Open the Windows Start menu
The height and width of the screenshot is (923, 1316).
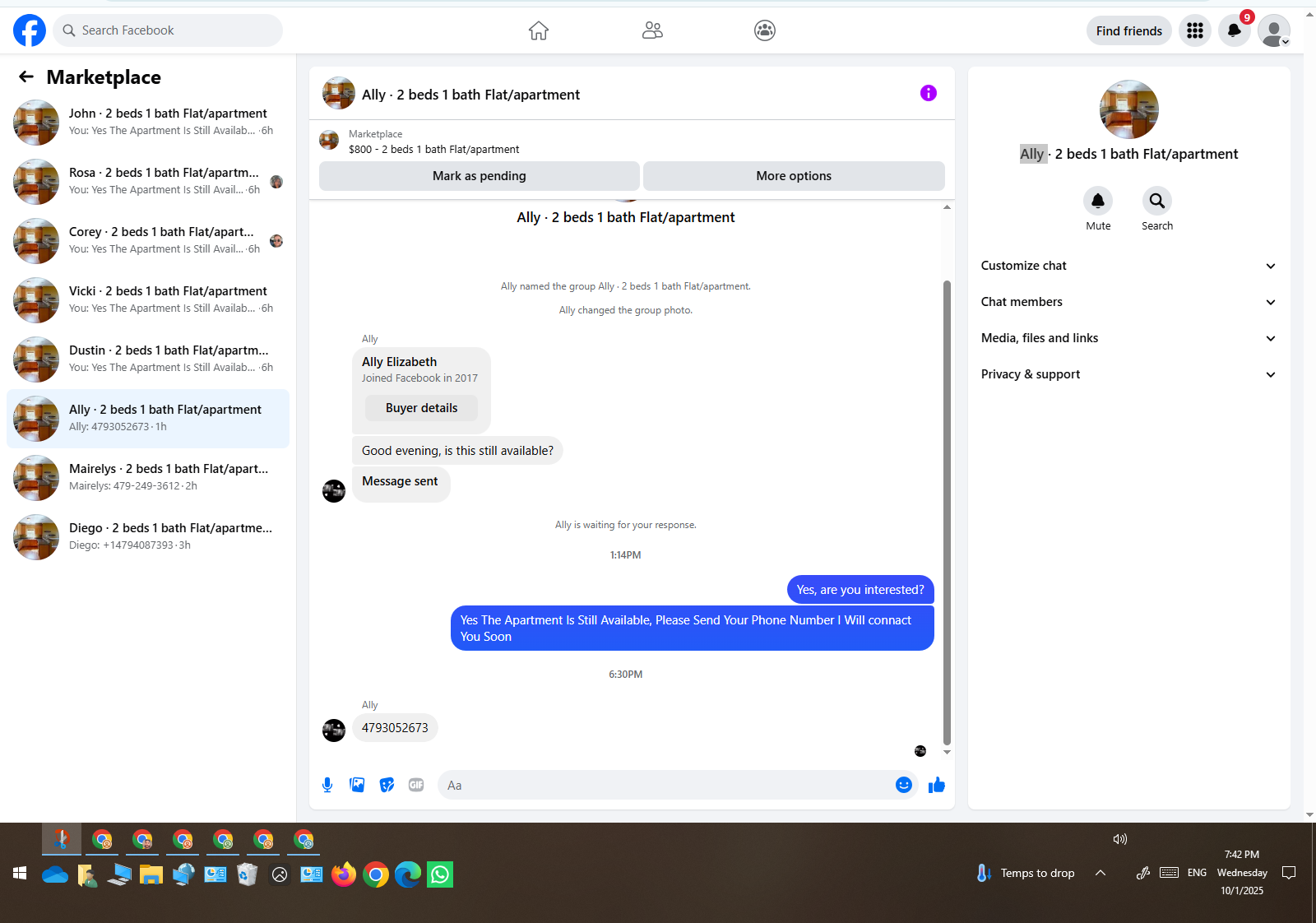pos(20,874)
